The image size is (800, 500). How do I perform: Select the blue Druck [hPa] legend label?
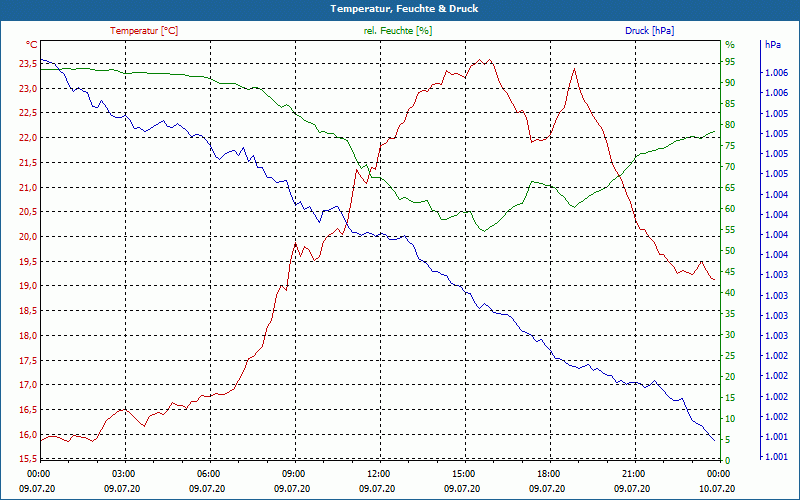point(649,31)
